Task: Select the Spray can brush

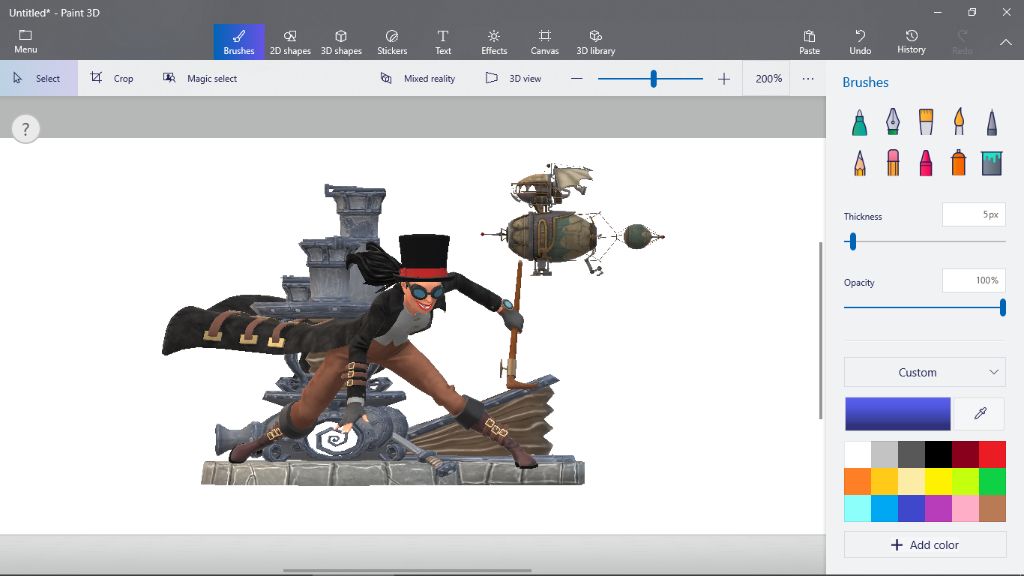Action: pos(959,163)
